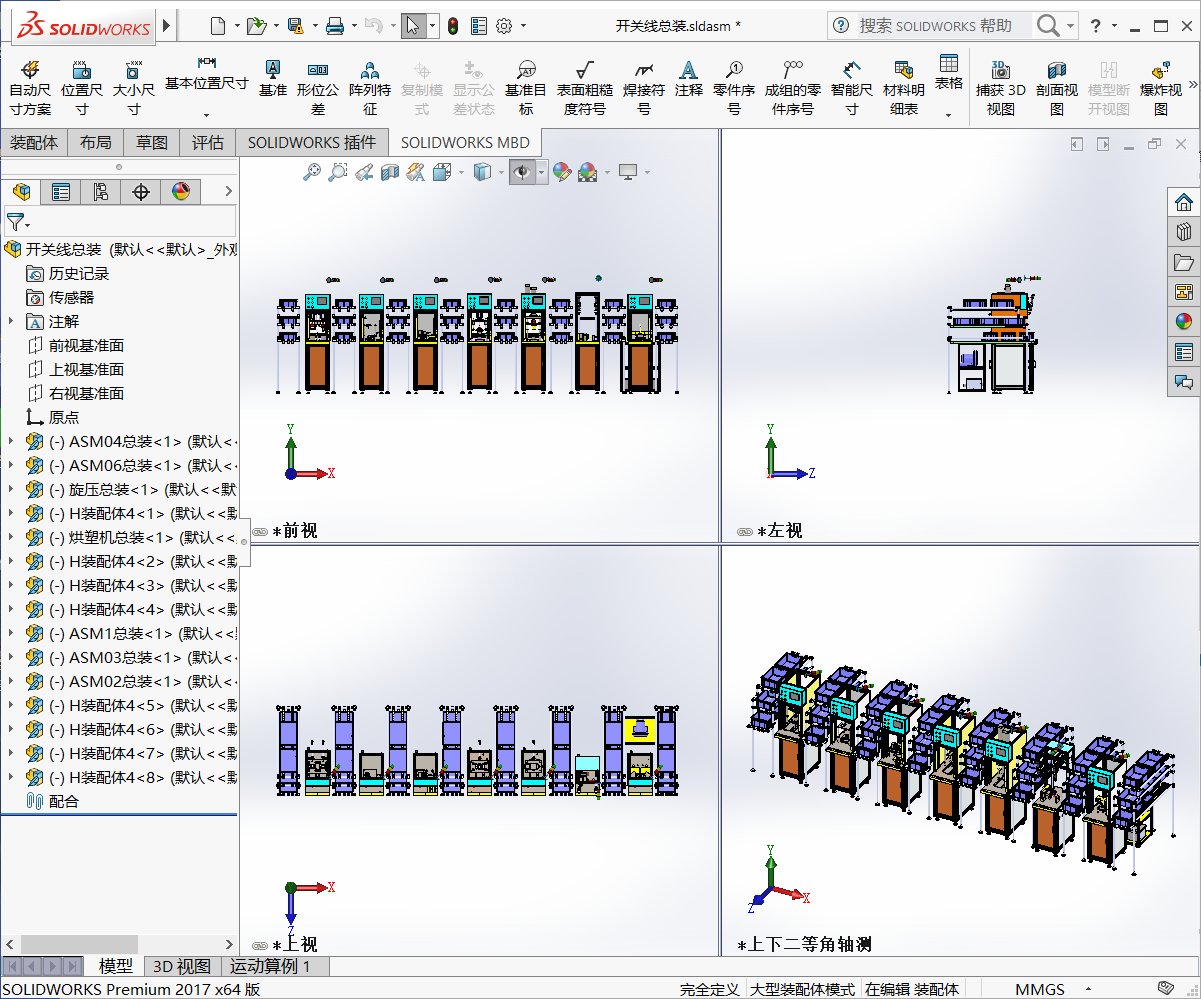Screen dimensions: 1201x999
Task: Click the Pattern Feature tool (阵列特征)
Action: (369, 87)
